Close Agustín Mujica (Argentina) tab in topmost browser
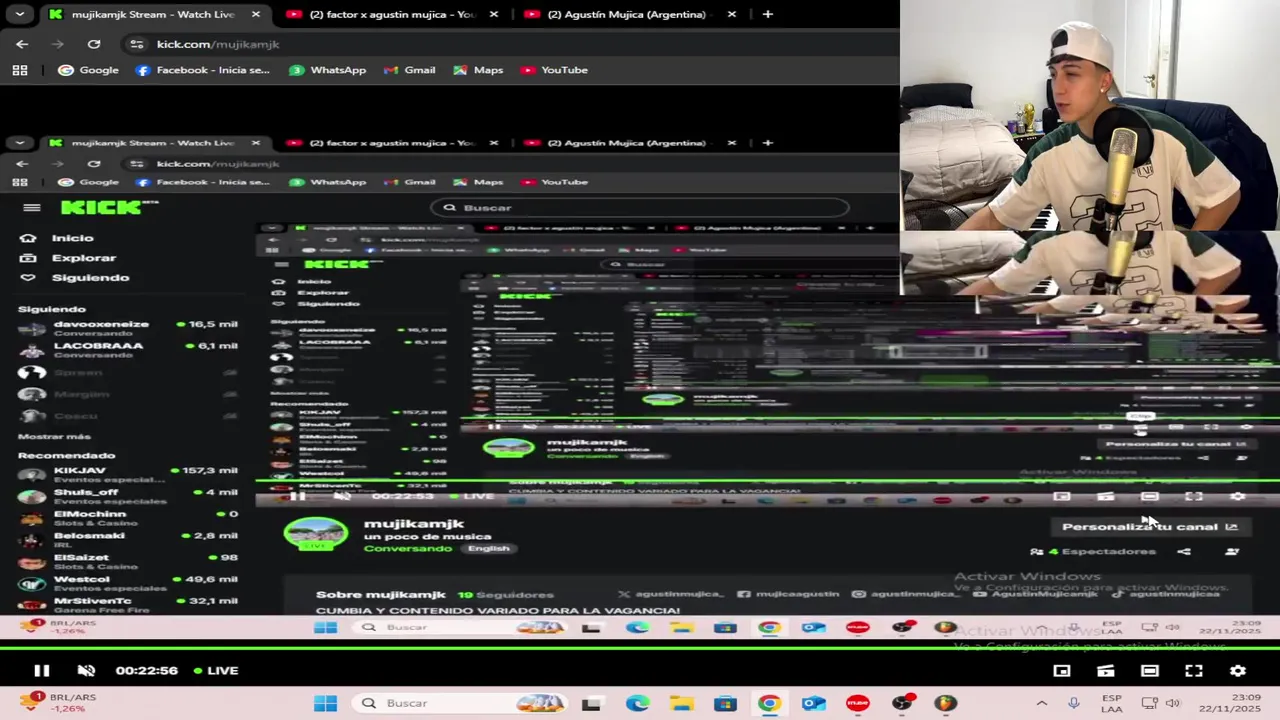 click(x=732, y=14)
